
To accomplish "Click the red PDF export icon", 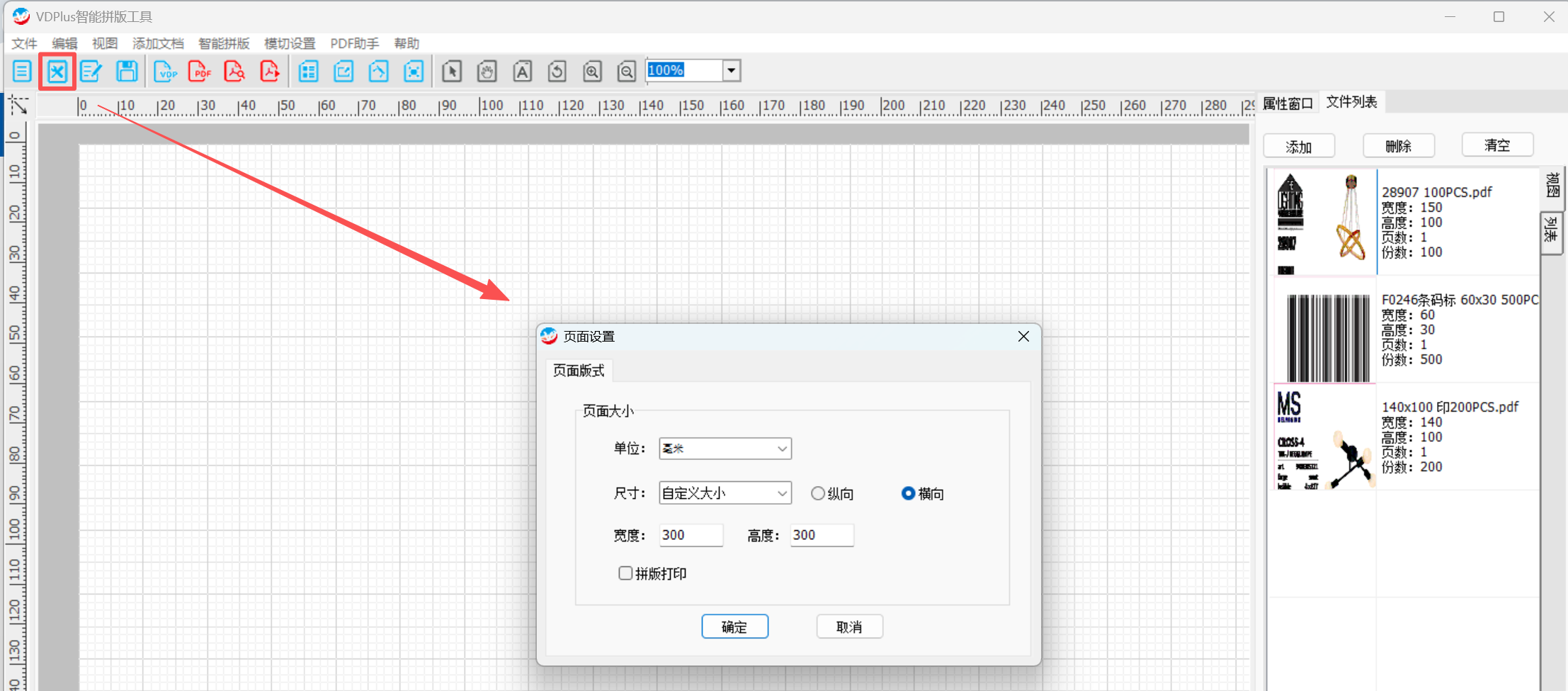I will (200, 72).
